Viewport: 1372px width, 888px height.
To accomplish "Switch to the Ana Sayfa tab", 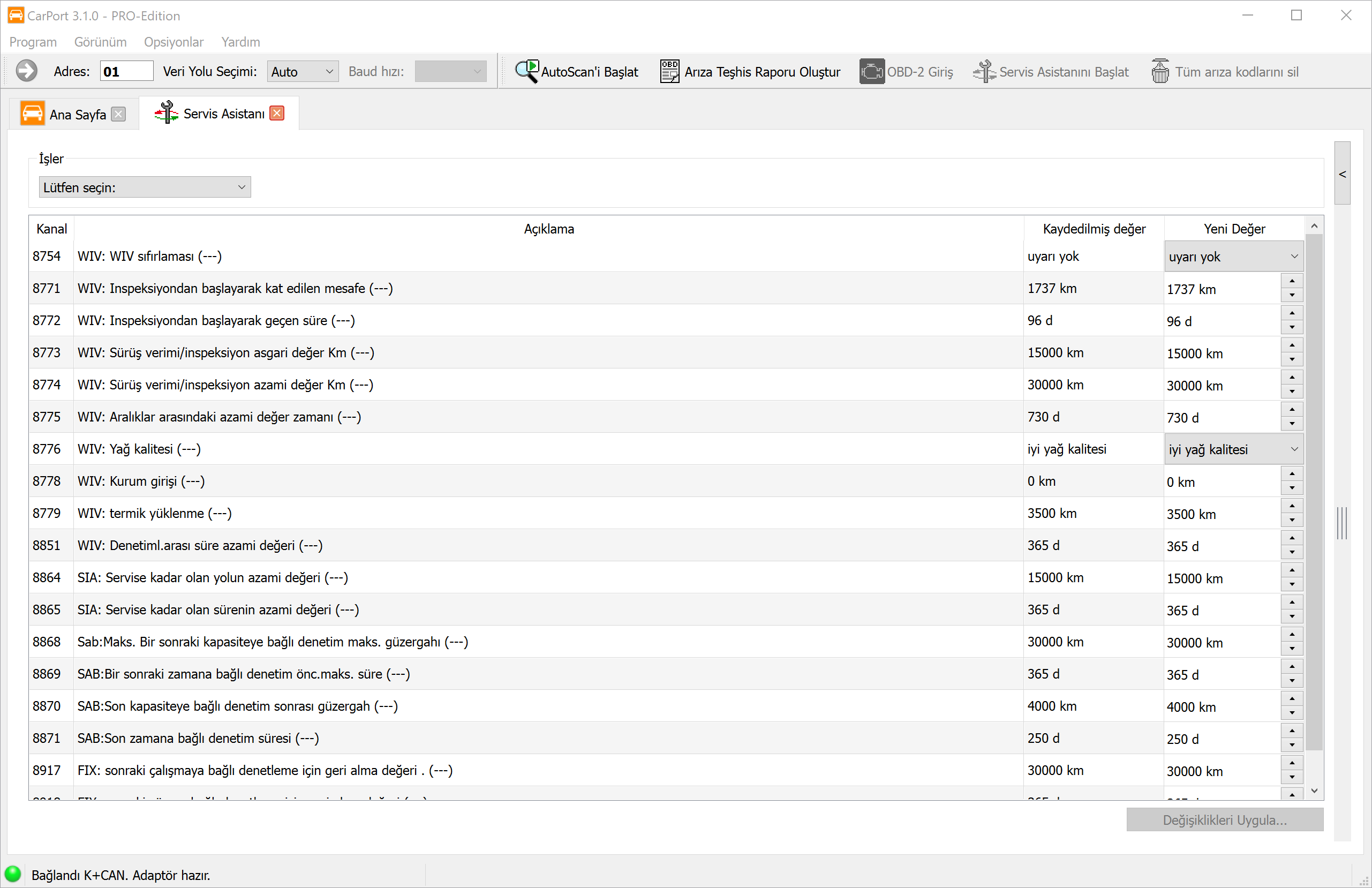I will (x=77, y=114).
